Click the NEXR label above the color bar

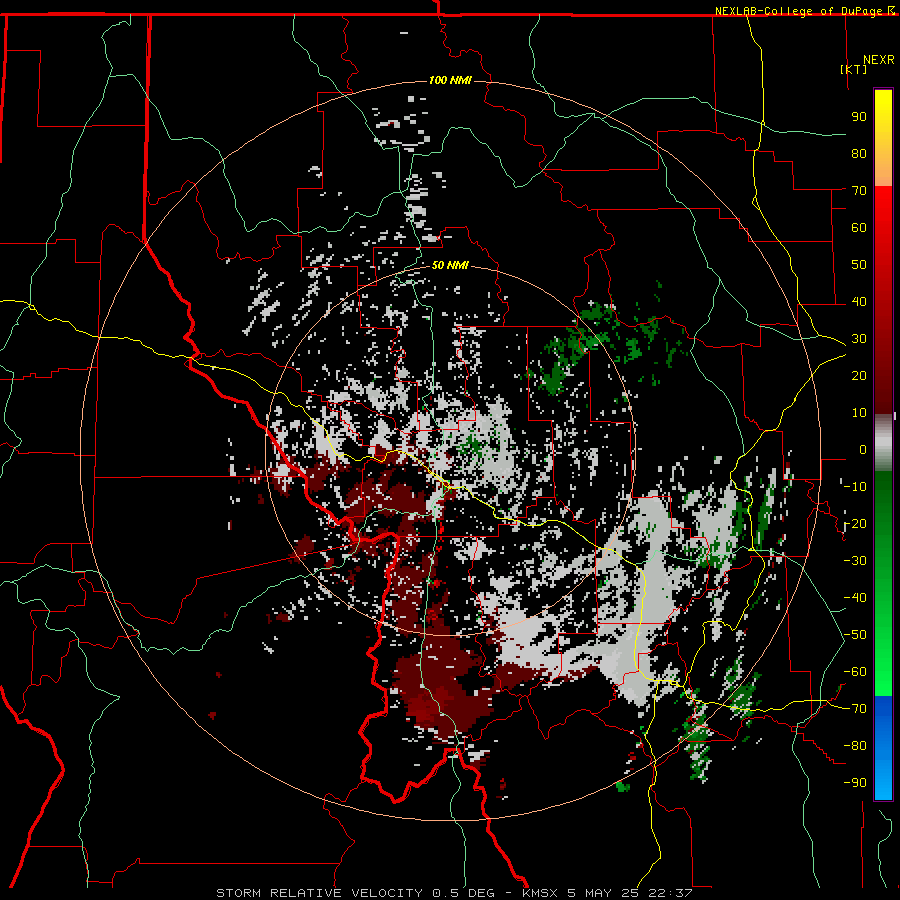[x=879, y=60]
